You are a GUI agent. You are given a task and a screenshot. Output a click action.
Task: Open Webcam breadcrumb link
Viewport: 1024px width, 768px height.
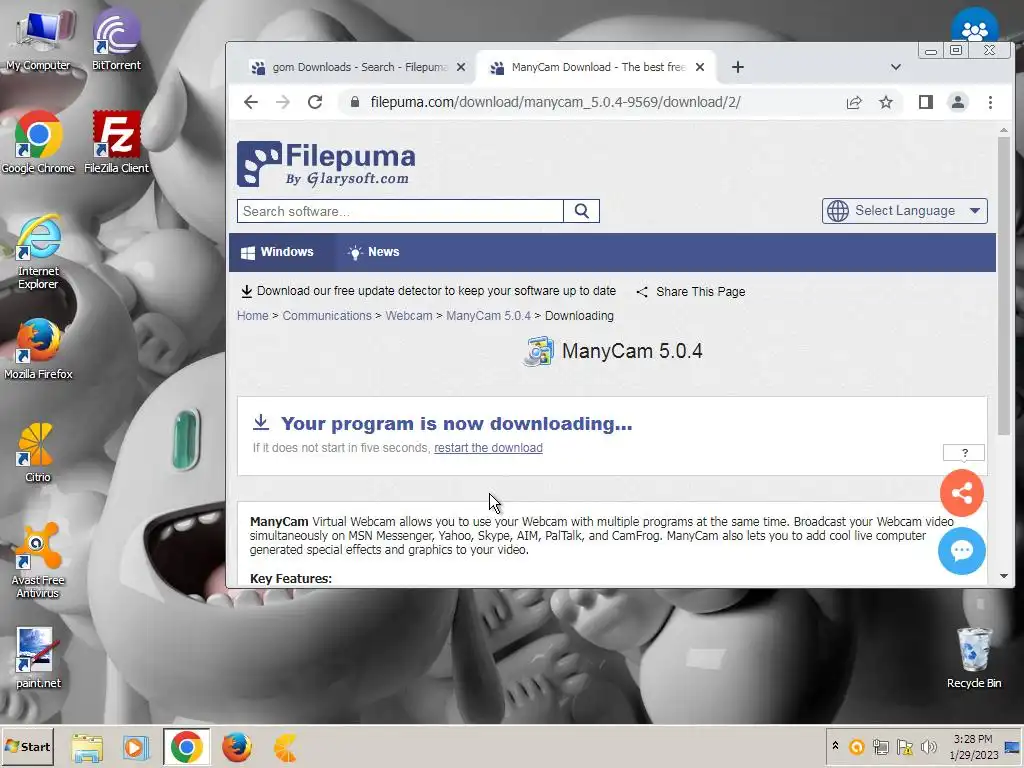click(409, 315)
